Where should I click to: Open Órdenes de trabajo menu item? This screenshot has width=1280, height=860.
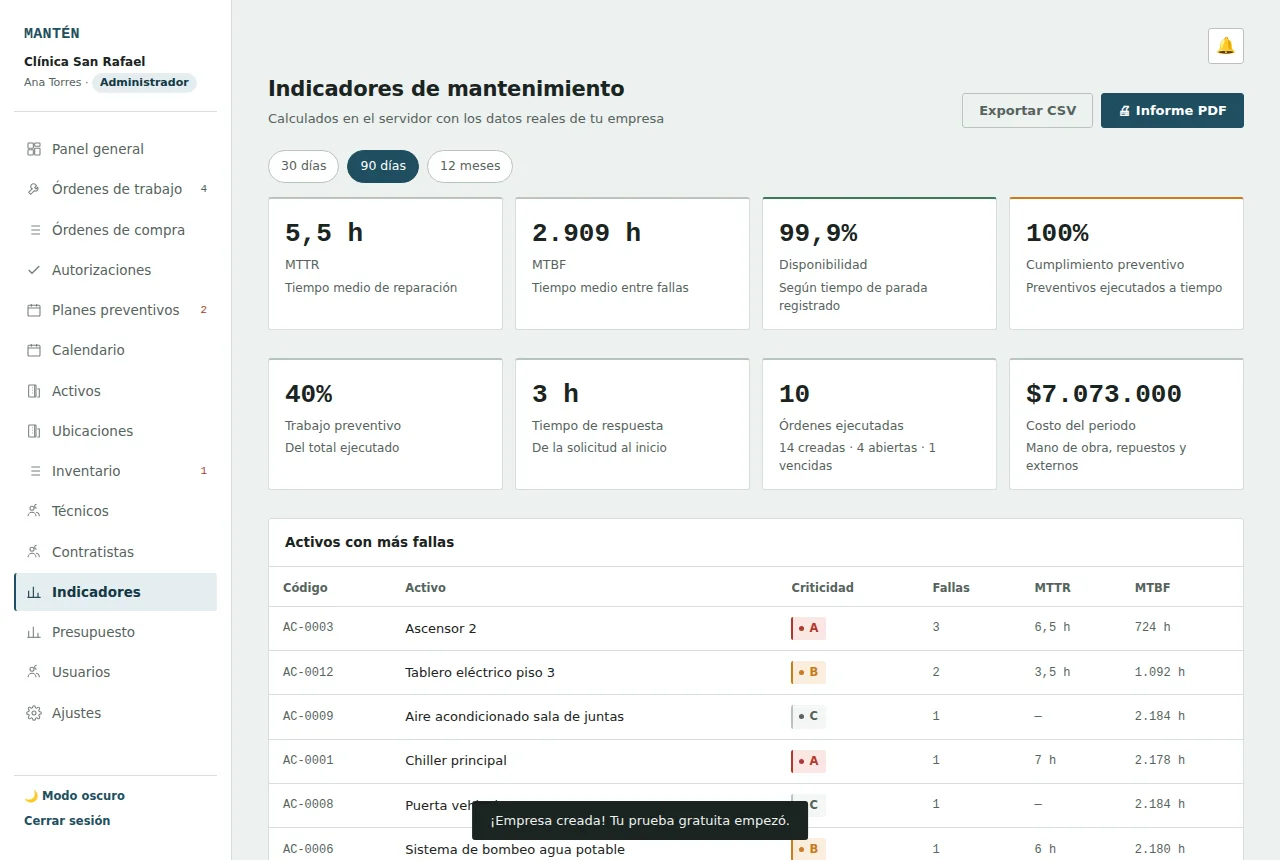pyautogui.click(x=115, y=189)
